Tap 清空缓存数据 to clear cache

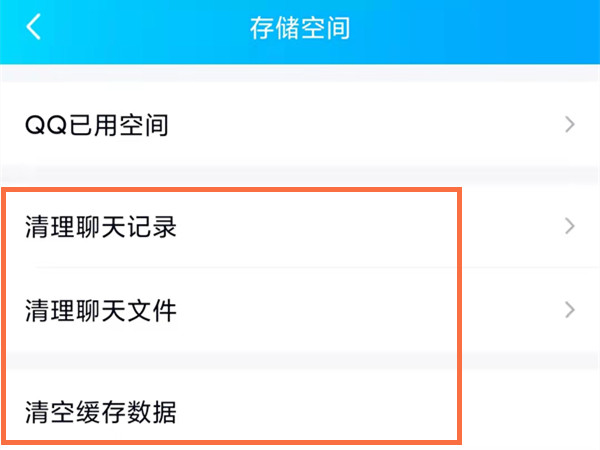coord(101,411)
